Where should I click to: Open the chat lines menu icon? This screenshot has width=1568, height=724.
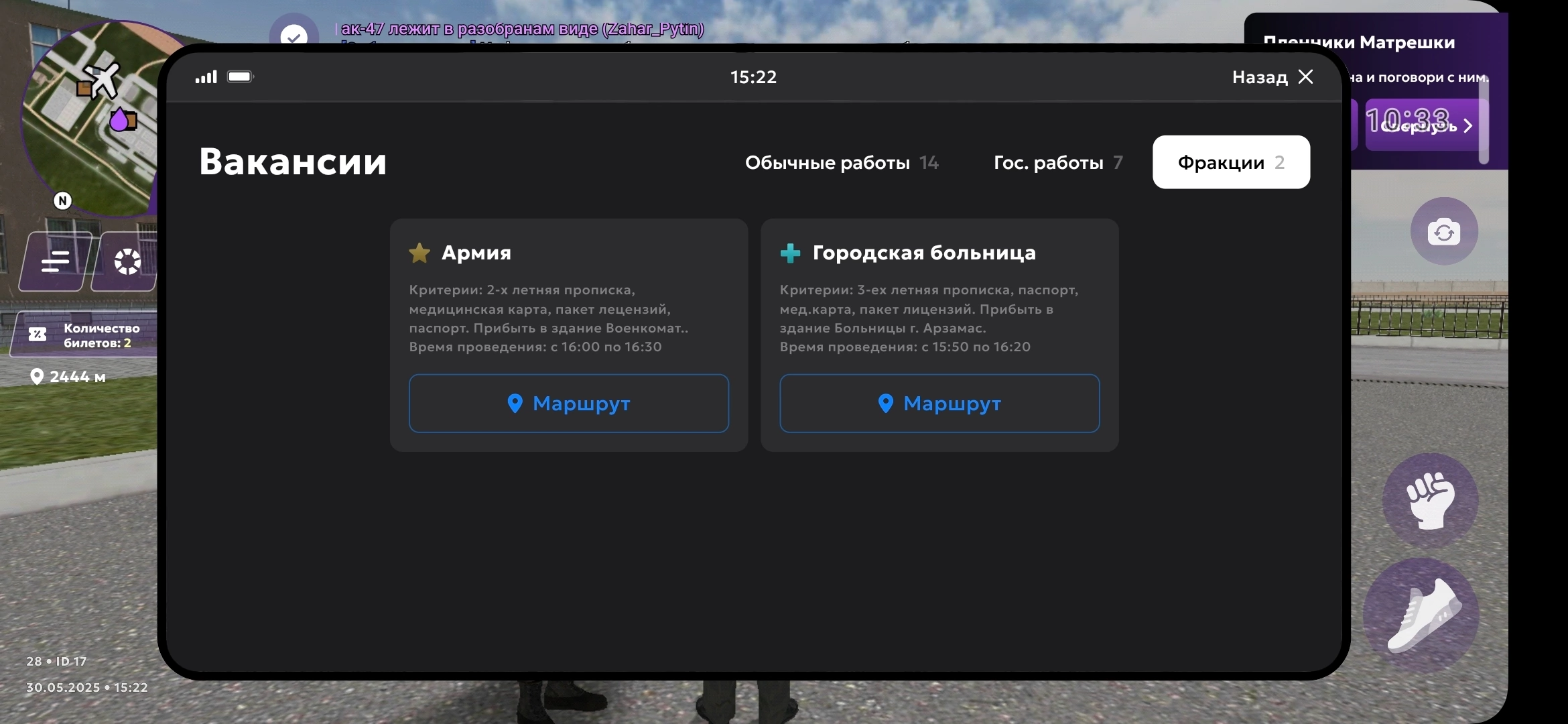[x=55, y=261]
